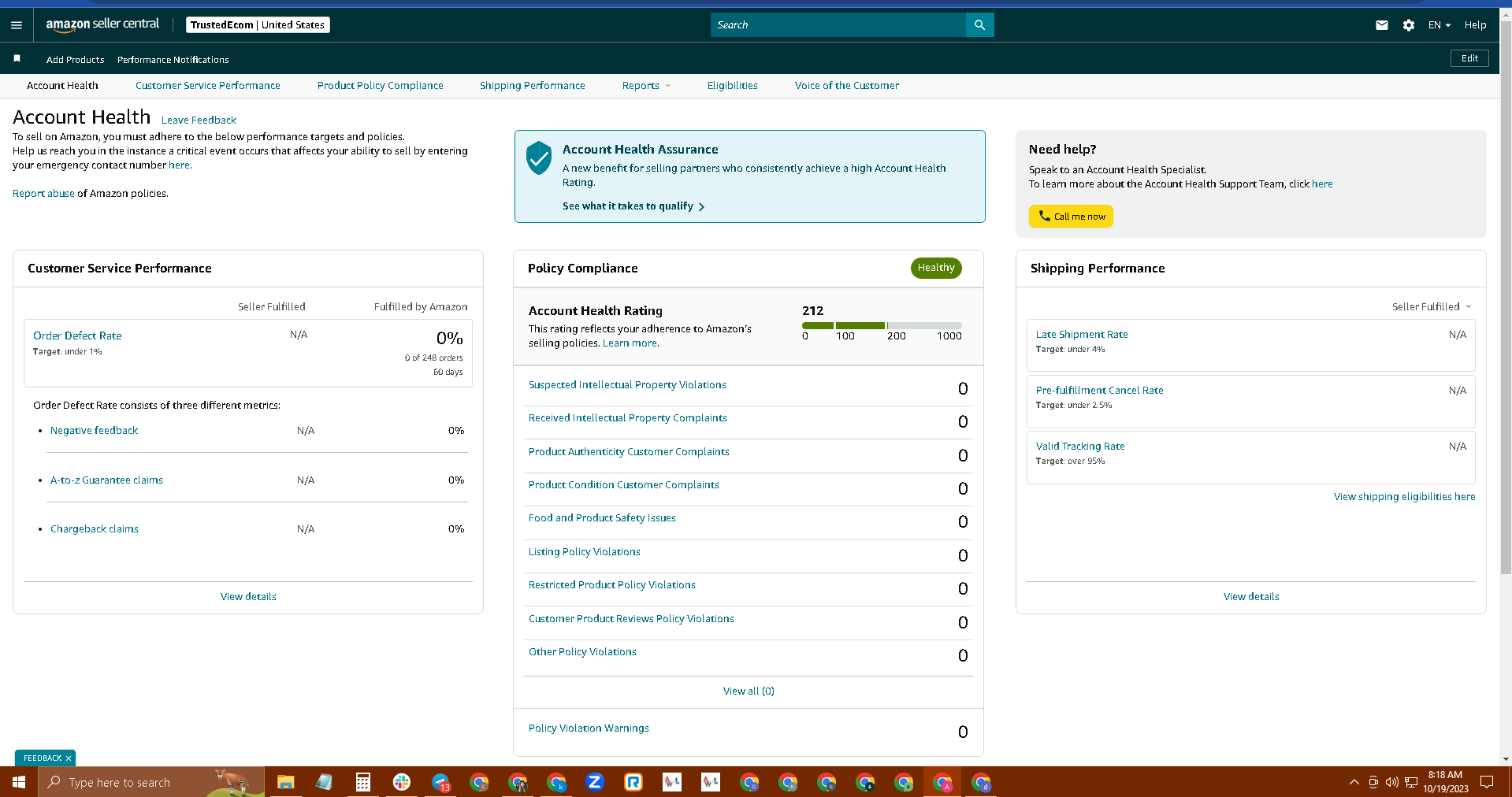This screenshot has height=797, width=1512.
Task: Focus the Seller Central search field
Action: click(838, 25)
